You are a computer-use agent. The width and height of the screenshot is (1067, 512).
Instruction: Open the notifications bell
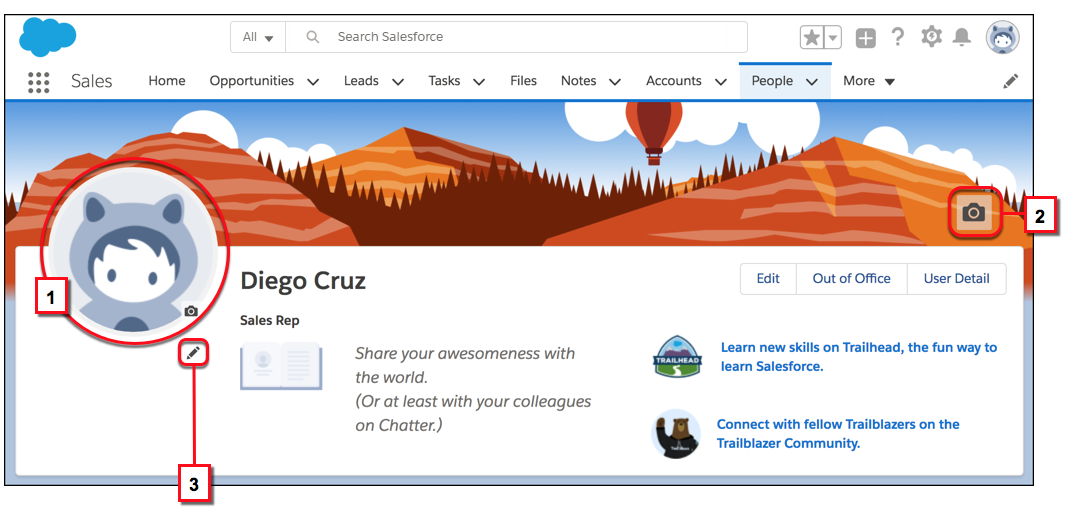click(962, 37)
